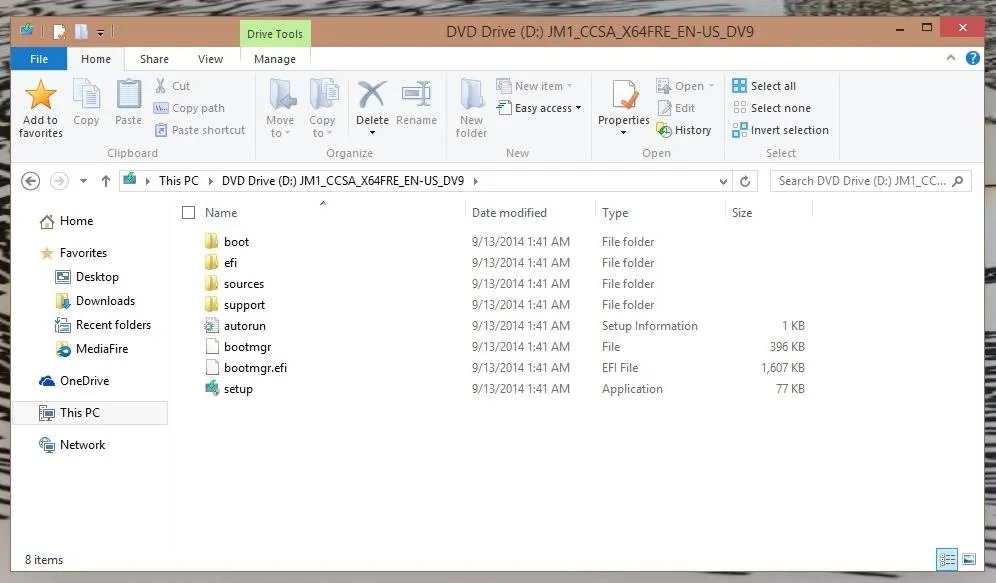Click quick access Properties icon in title bar
996x583 pixels.
point(59,31)
